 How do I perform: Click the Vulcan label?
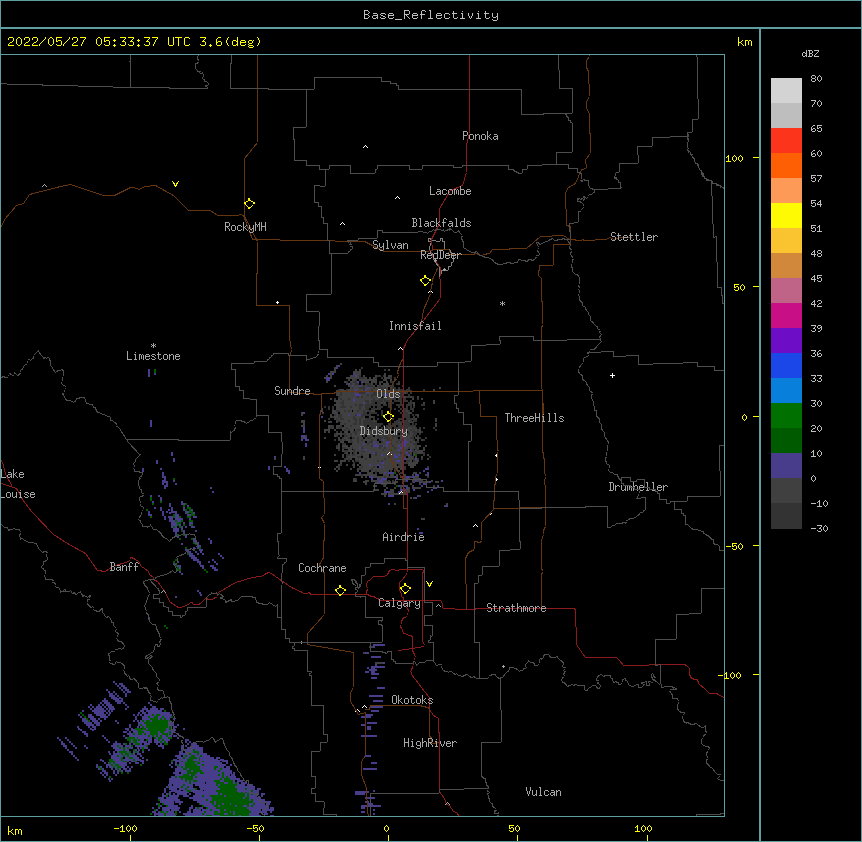(543, 792)
